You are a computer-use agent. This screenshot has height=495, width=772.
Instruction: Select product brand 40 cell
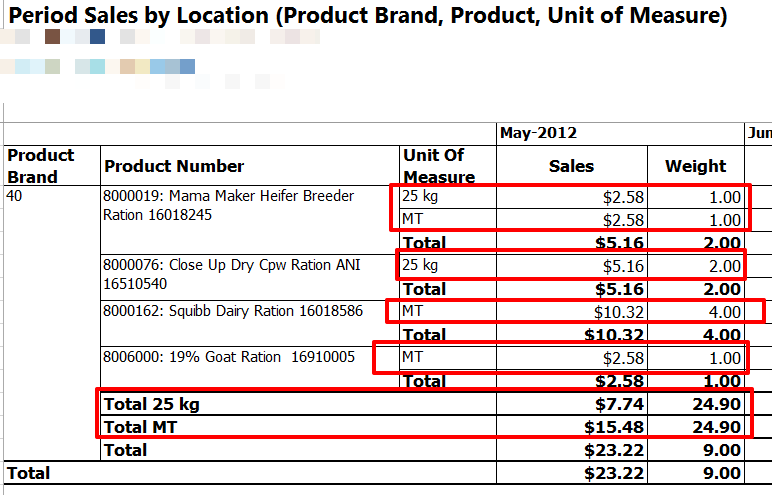[x=14, y=196]
